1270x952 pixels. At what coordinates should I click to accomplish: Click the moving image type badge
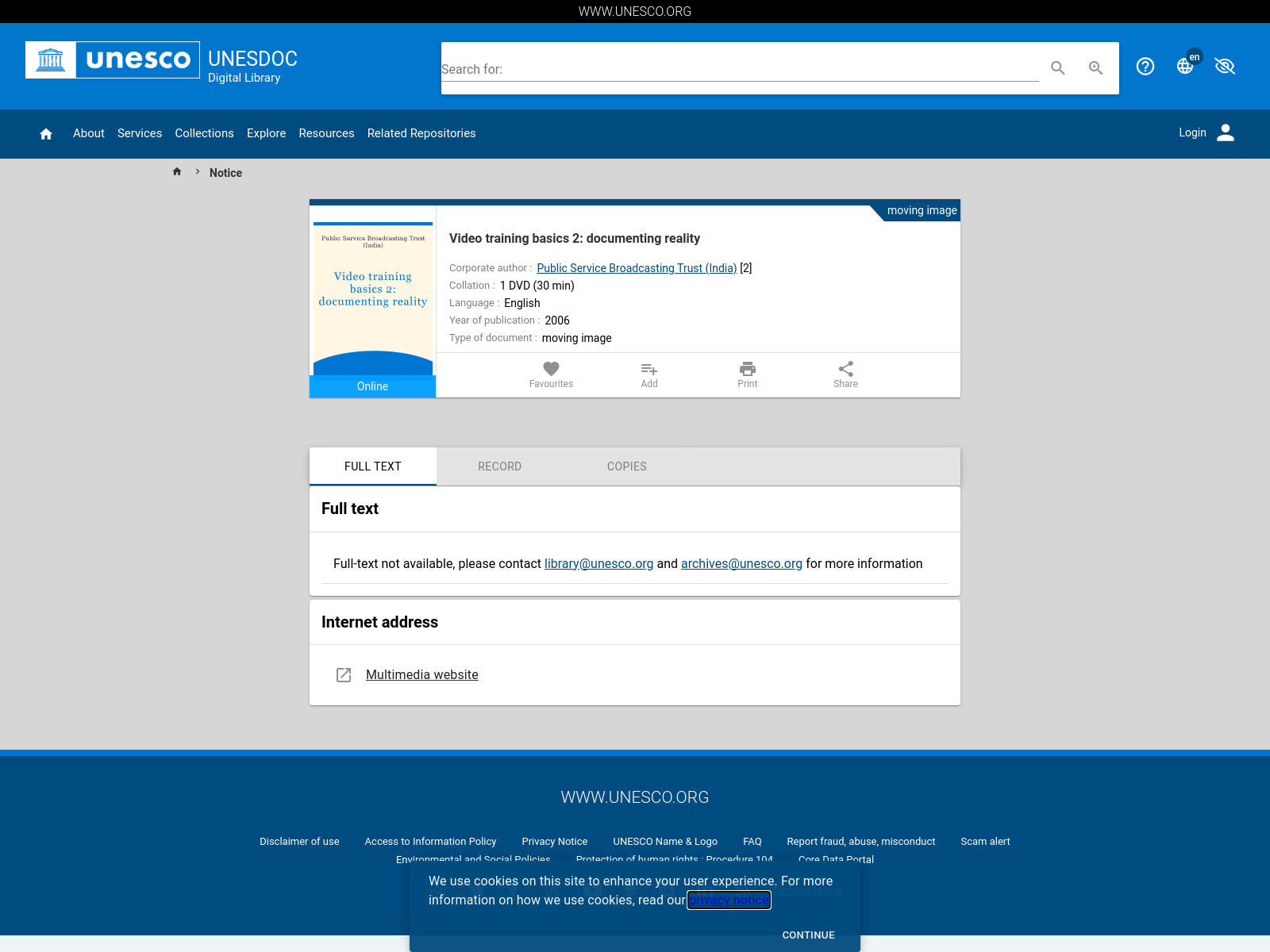click(x=922, y=210)
